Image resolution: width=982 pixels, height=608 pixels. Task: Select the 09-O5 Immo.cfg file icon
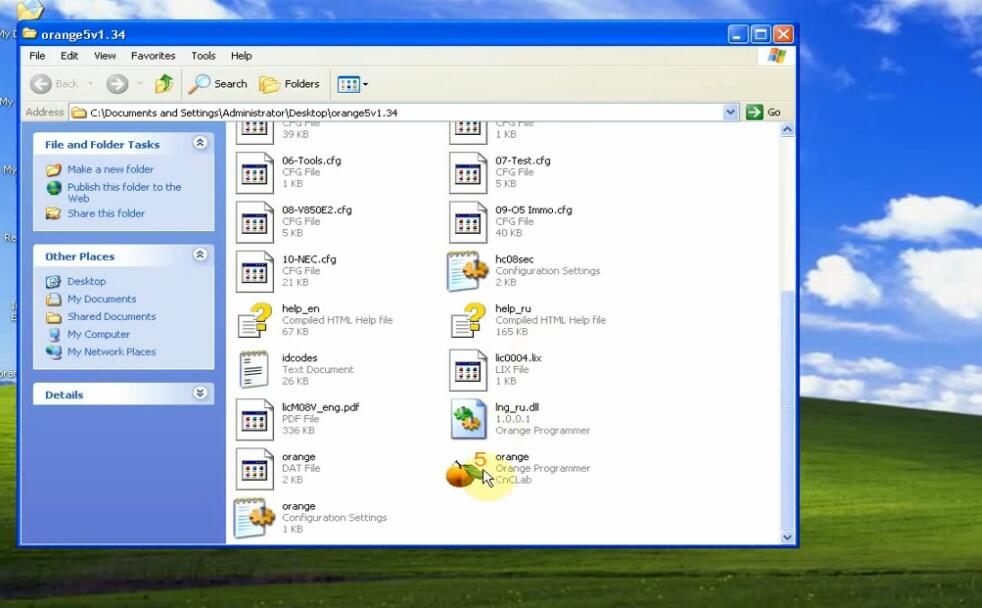pos(468,222)
